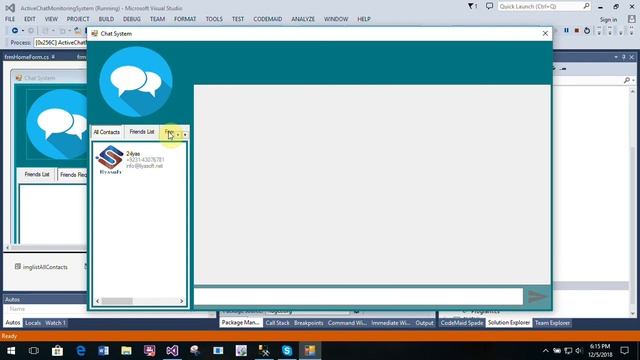Open the TEAM menu

(x=157, y=19)
